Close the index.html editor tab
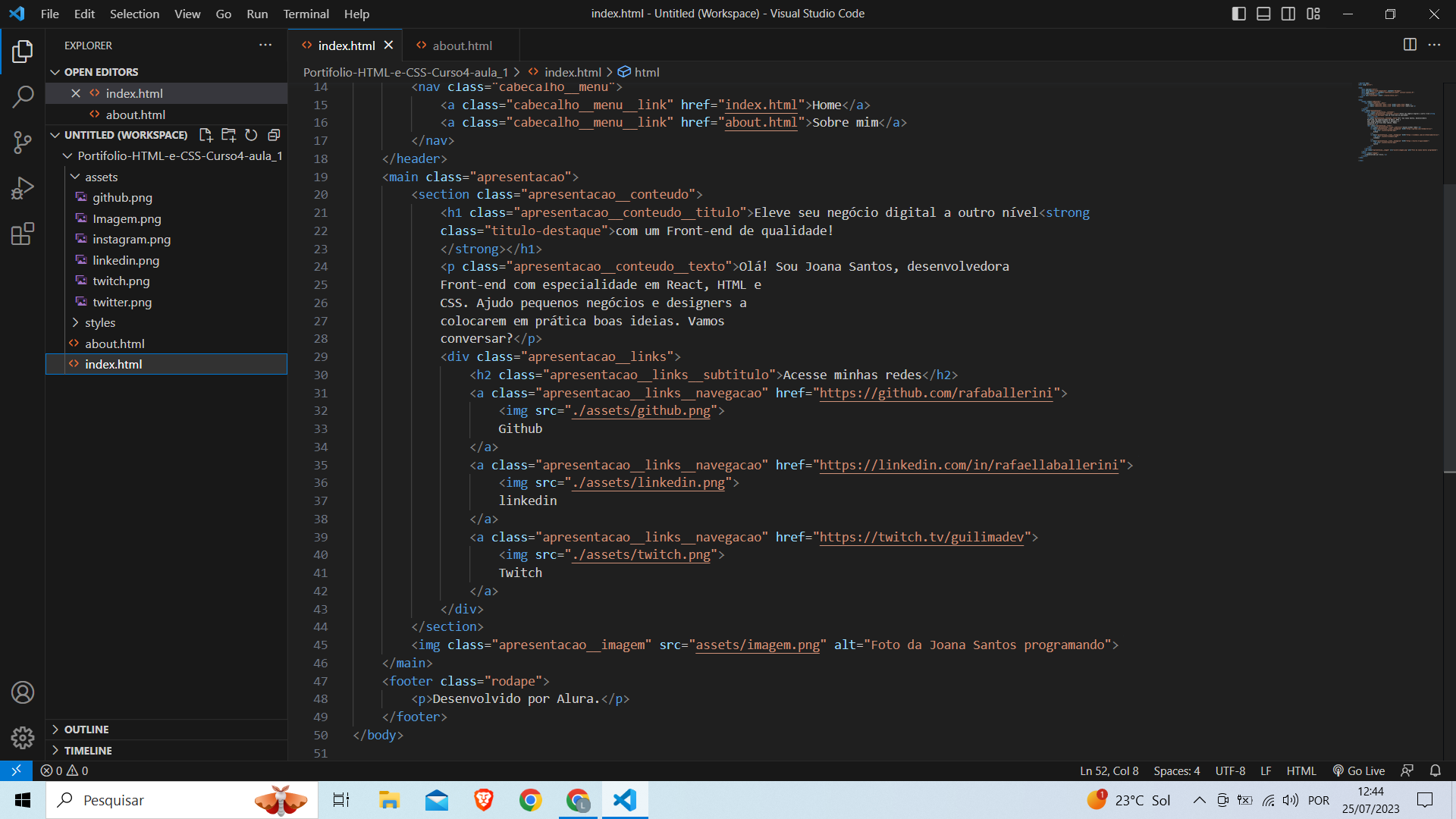1456x819 pixels. (x=388, y=45)
